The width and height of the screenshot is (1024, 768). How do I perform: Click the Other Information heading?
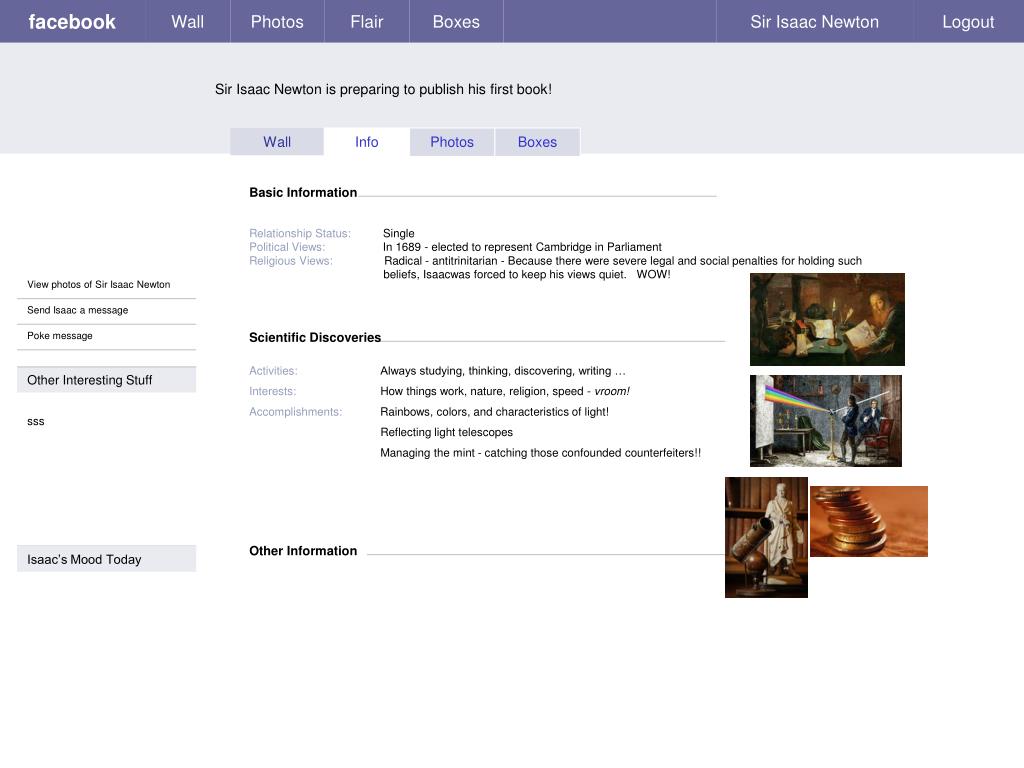click(x=303, y=551)
